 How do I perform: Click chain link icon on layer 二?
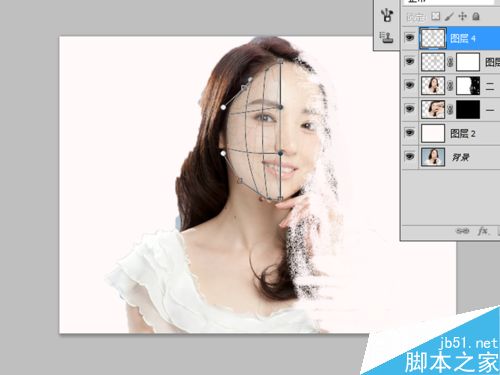click(x=450, y=86)
